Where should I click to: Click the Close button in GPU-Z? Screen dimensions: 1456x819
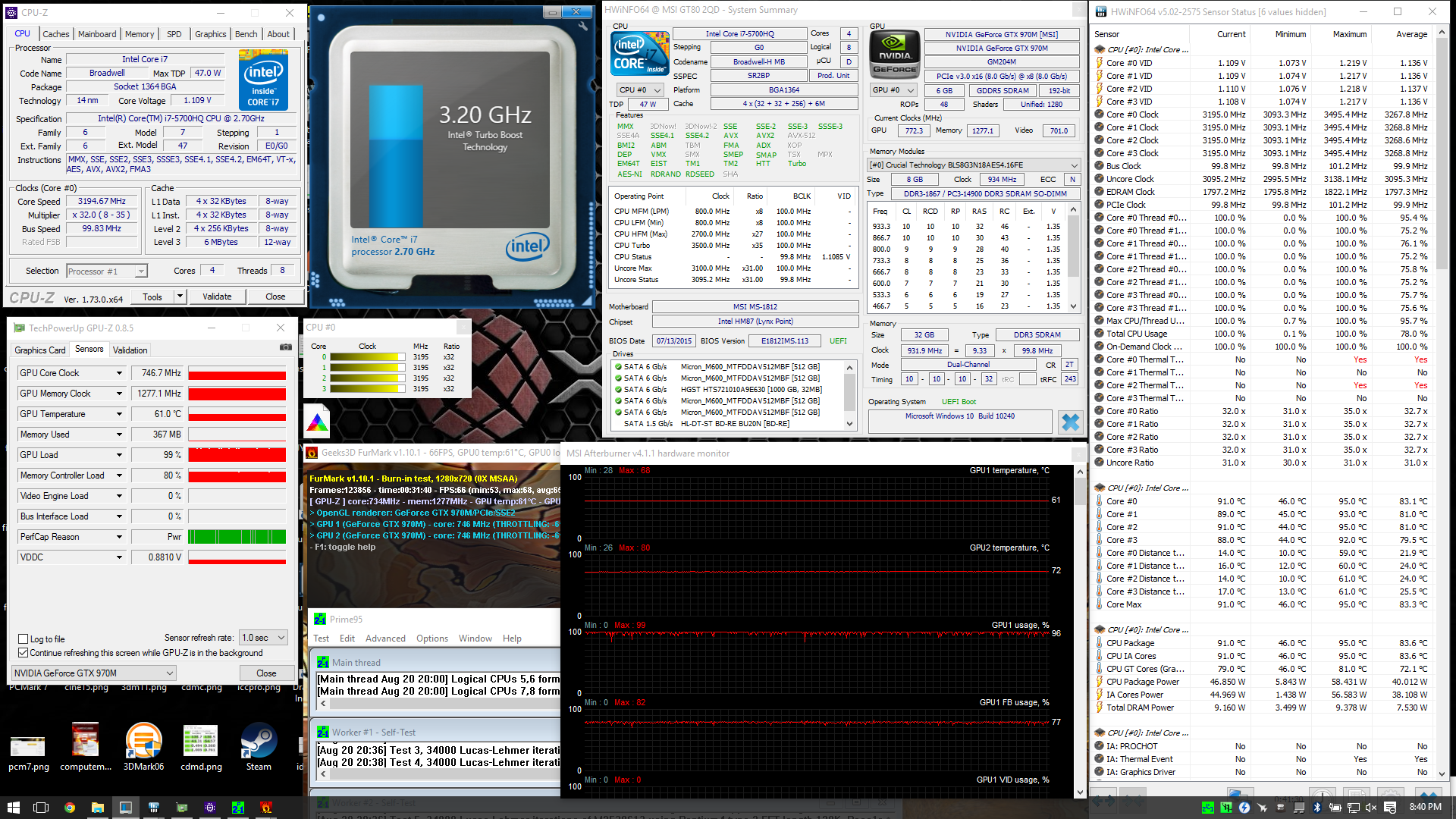pyautogui.click(x=266, y=673)
